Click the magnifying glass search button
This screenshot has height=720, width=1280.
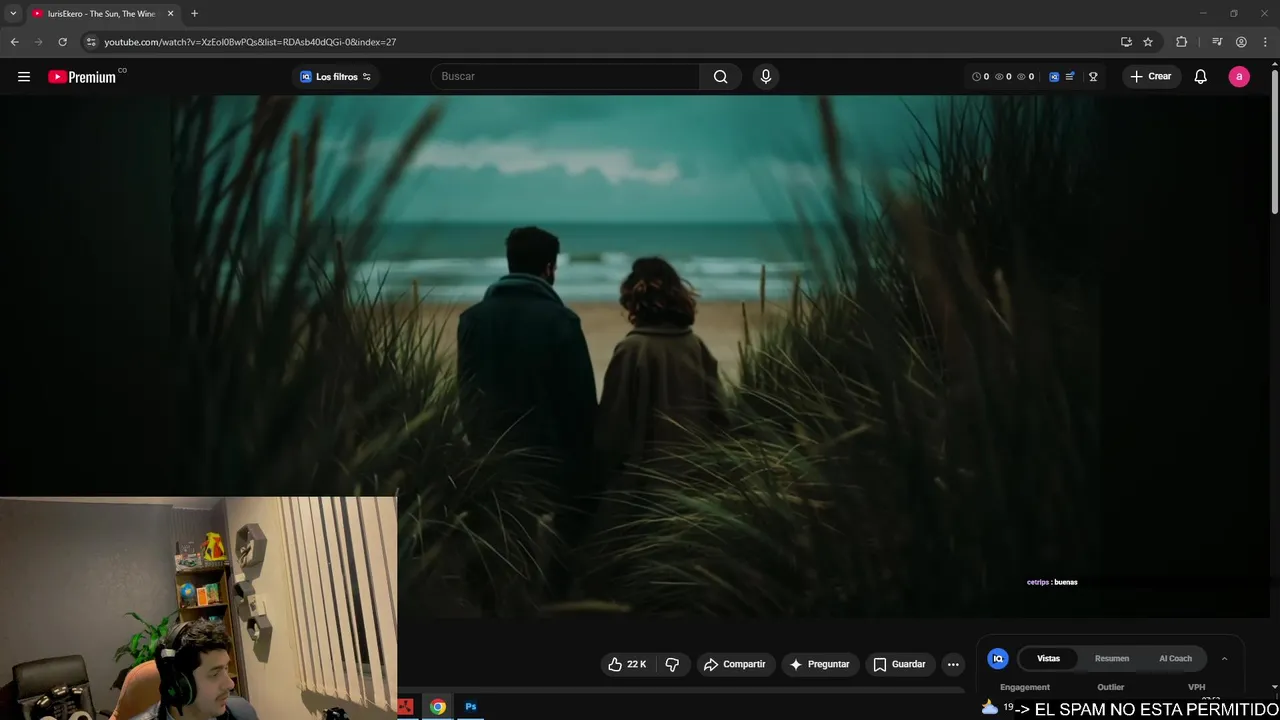[x=720, y=77]
